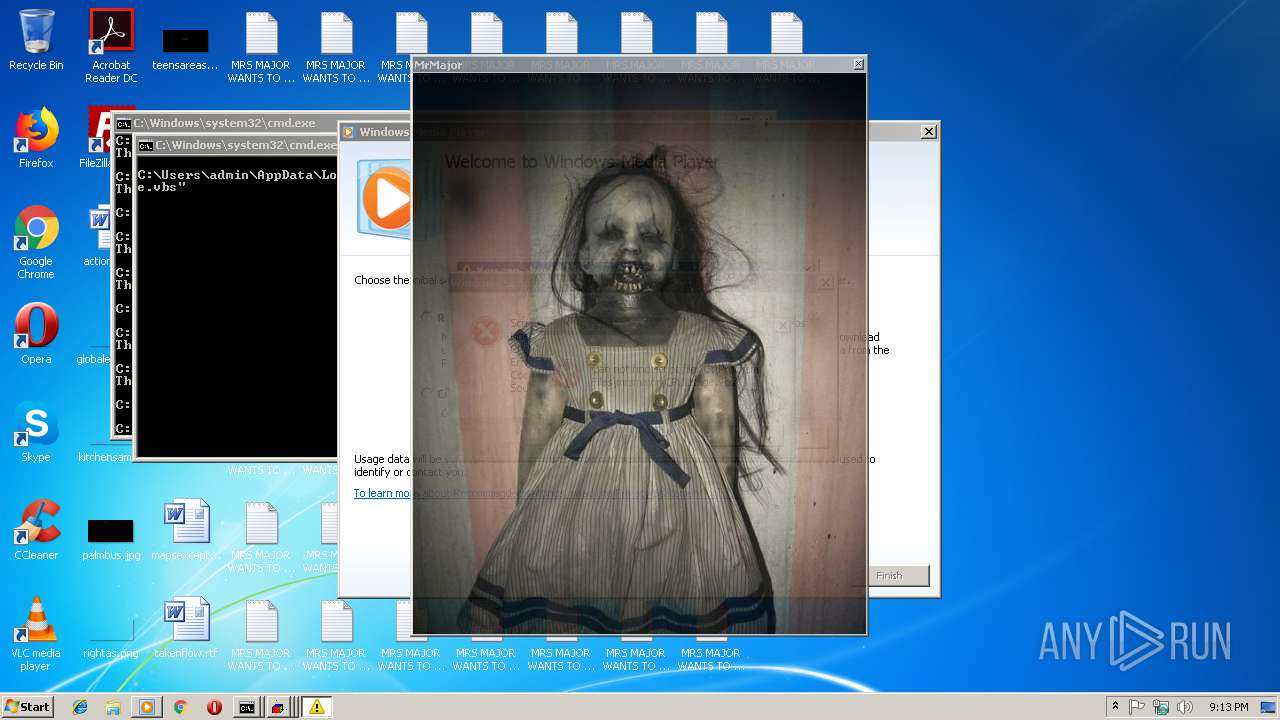The width and height of the screenshot is (1280, 720).
Task: Click the yellow warning taskbar button
Action: [x=316, y=707]
